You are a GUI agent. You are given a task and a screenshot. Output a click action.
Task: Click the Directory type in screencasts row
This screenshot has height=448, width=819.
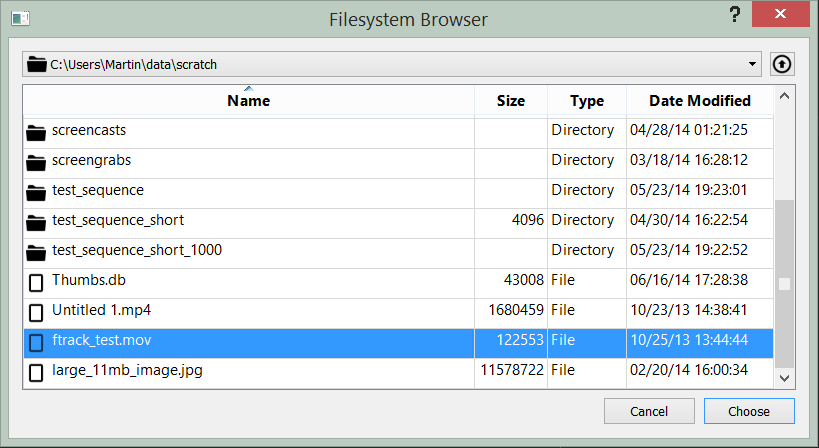(x=583, y=130)
